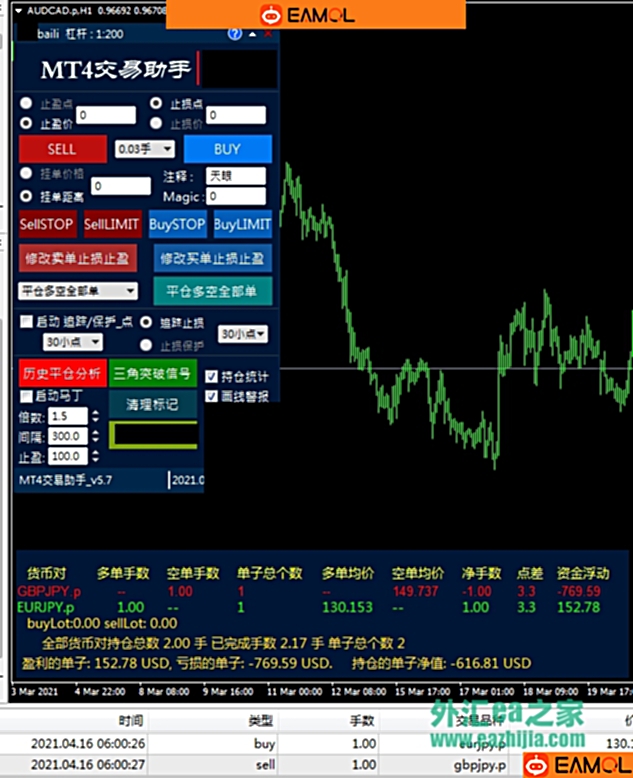Click the stop-loss value input field
Image resolution: width=633 pixels, height=778 pixels.
[x=236, y=115]
